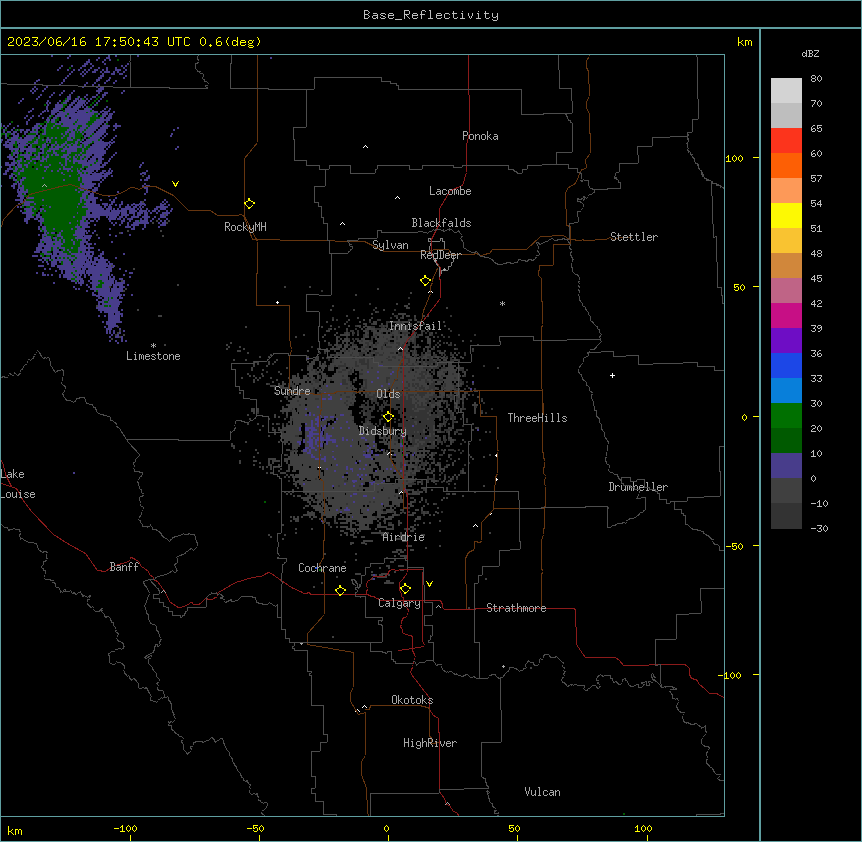Click the yellow marker west of Calgary
Screen dimensions: 862x842
pyautogui.click(x=340, y=590)
